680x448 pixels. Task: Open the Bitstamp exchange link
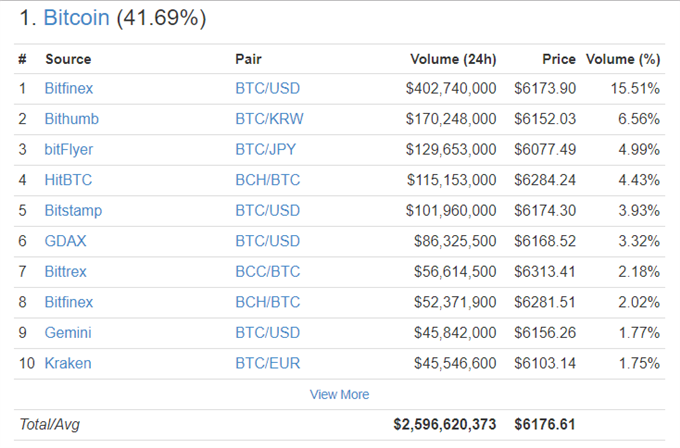73,211
